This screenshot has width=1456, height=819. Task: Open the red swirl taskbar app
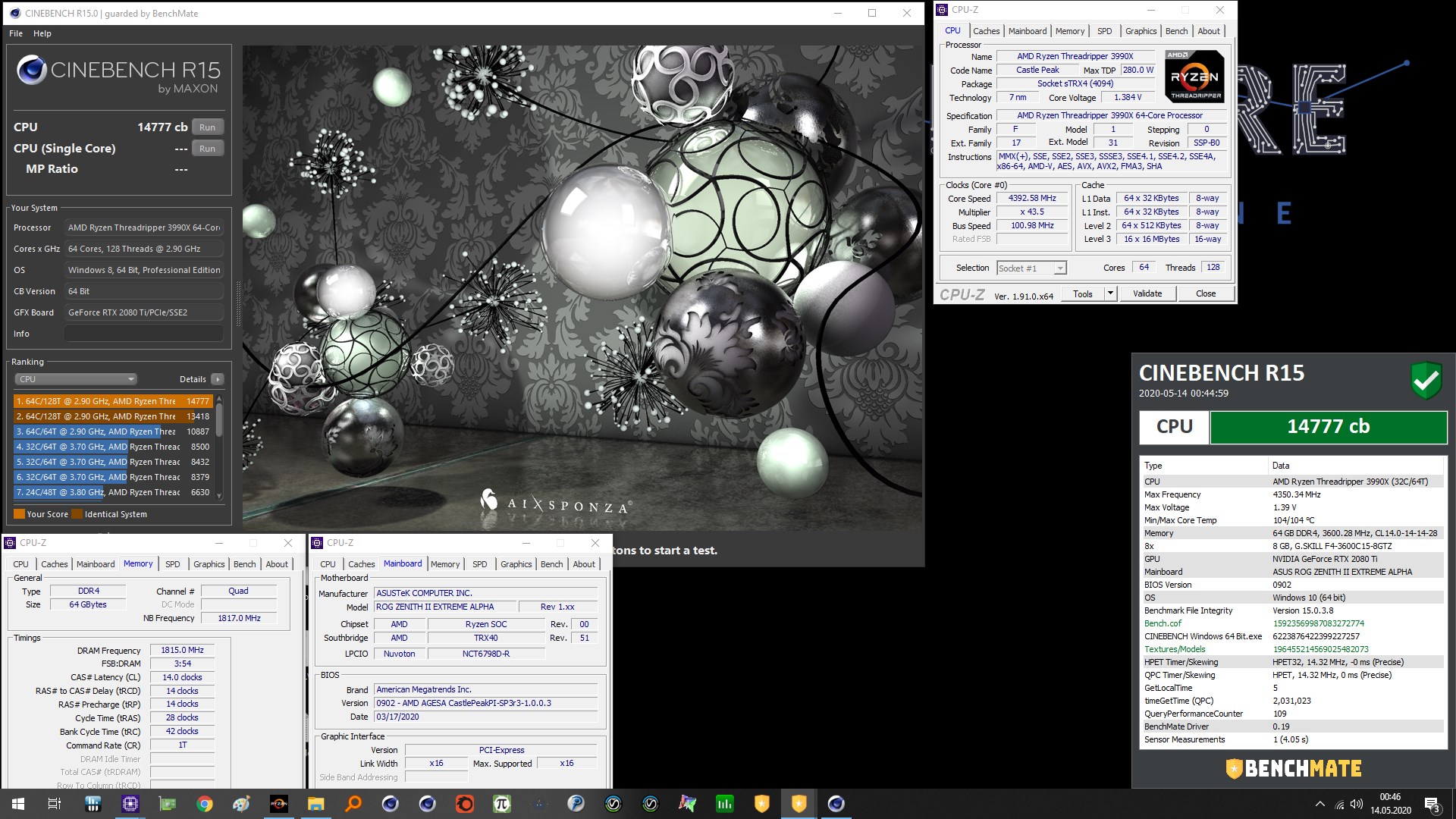(465, 804)
